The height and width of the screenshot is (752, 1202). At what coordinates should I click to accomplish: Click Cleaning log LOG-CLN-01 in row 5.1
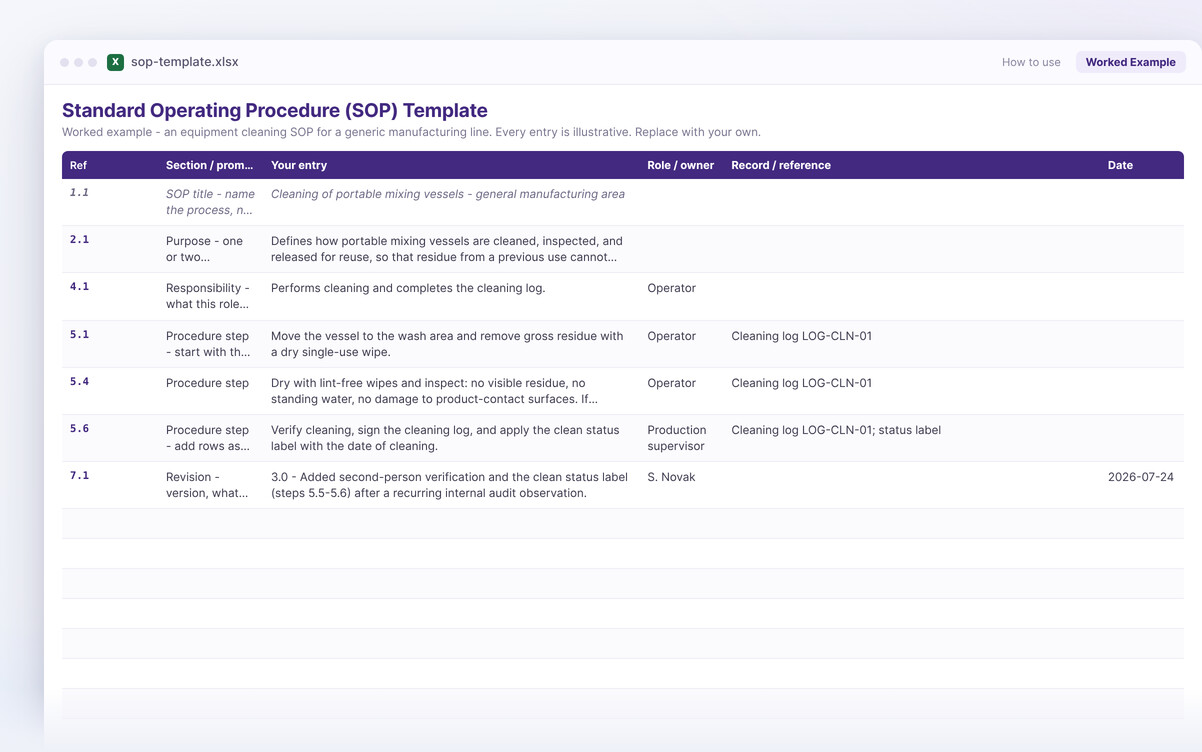(x=801, y=336)
